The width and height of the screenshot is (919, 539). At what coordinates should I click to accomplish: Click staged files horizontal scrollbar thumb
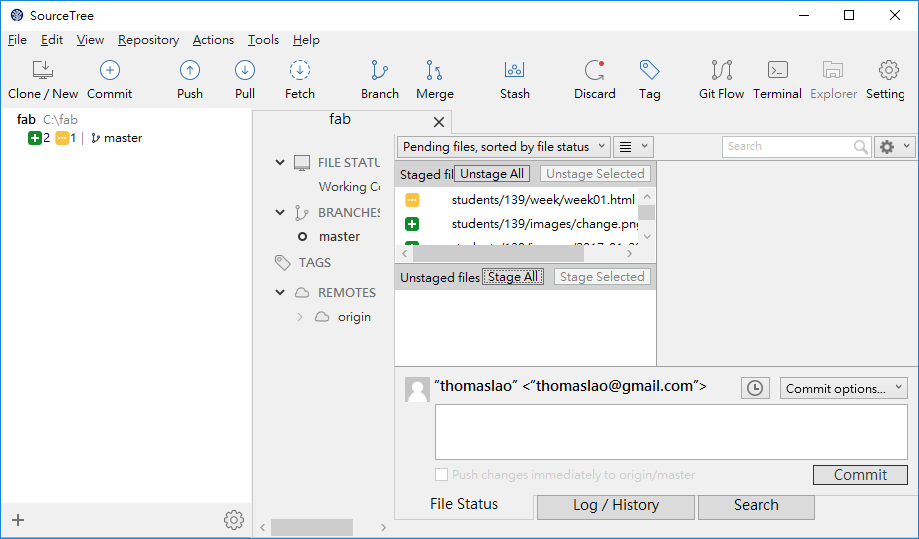(x=498, y=254)
